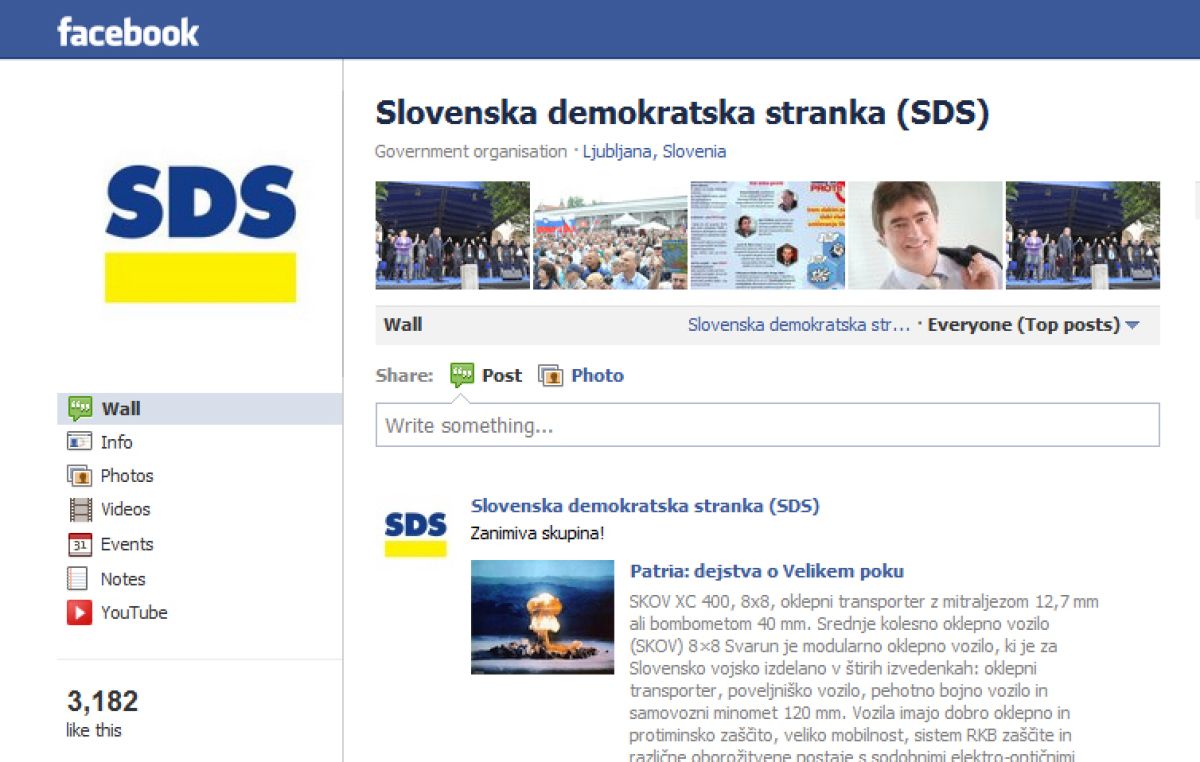Open the crowd with flag photo thumbnail
Screen dimensions: 1200x762
click(x=610, y=235)
